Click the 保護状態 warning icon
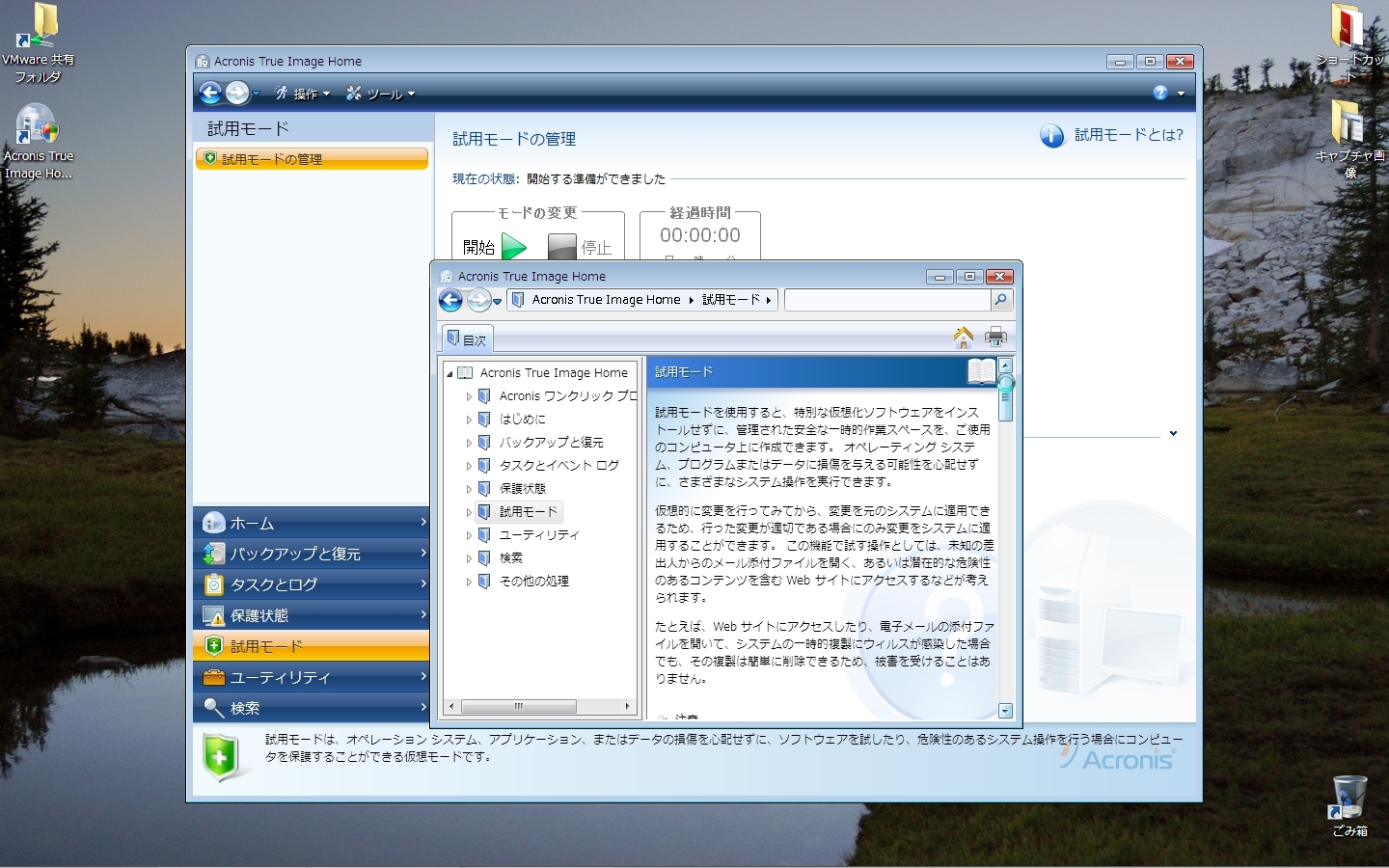This screenshot has width=1389, height=868. pyautogui.click(x=214, y=615)
